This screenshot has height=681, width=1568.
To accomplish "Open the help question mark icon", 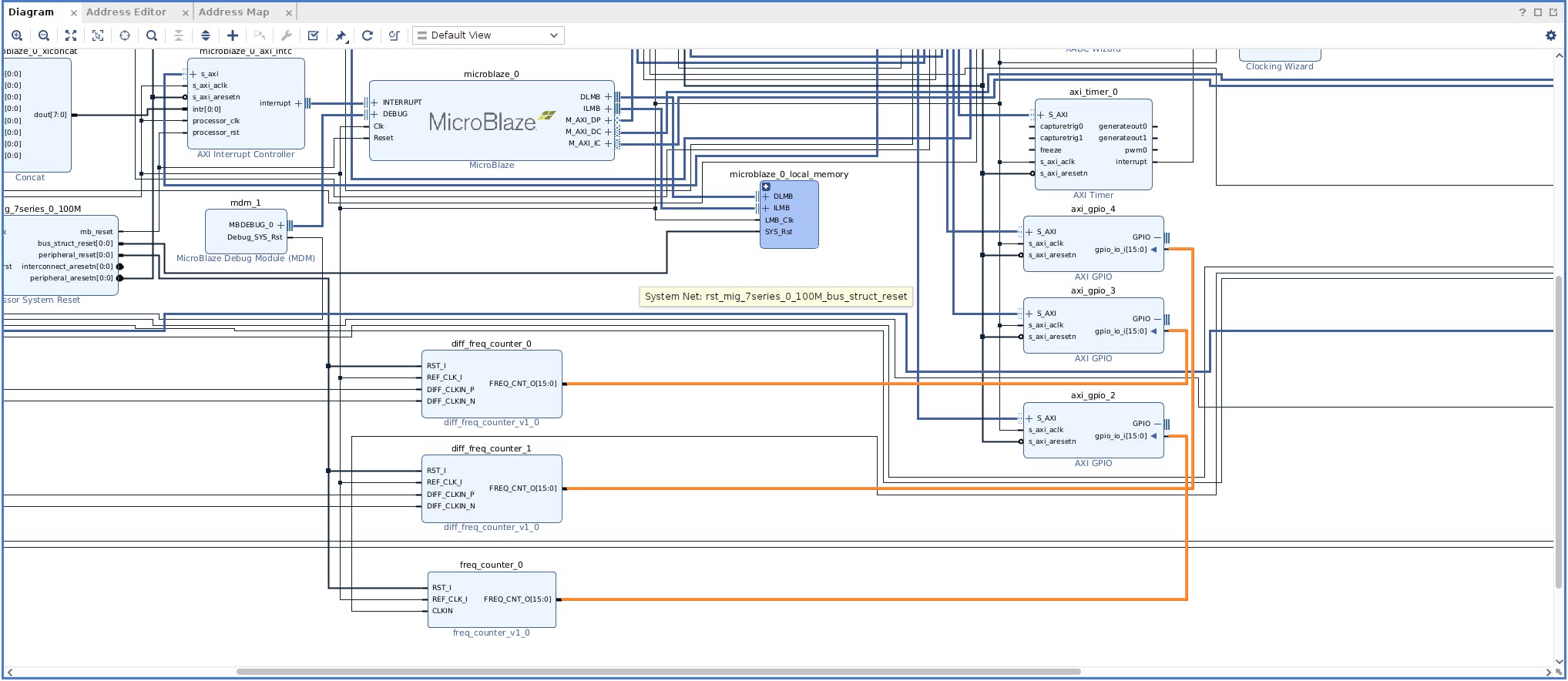I will pyautogui.click(x=1523, y=12).
